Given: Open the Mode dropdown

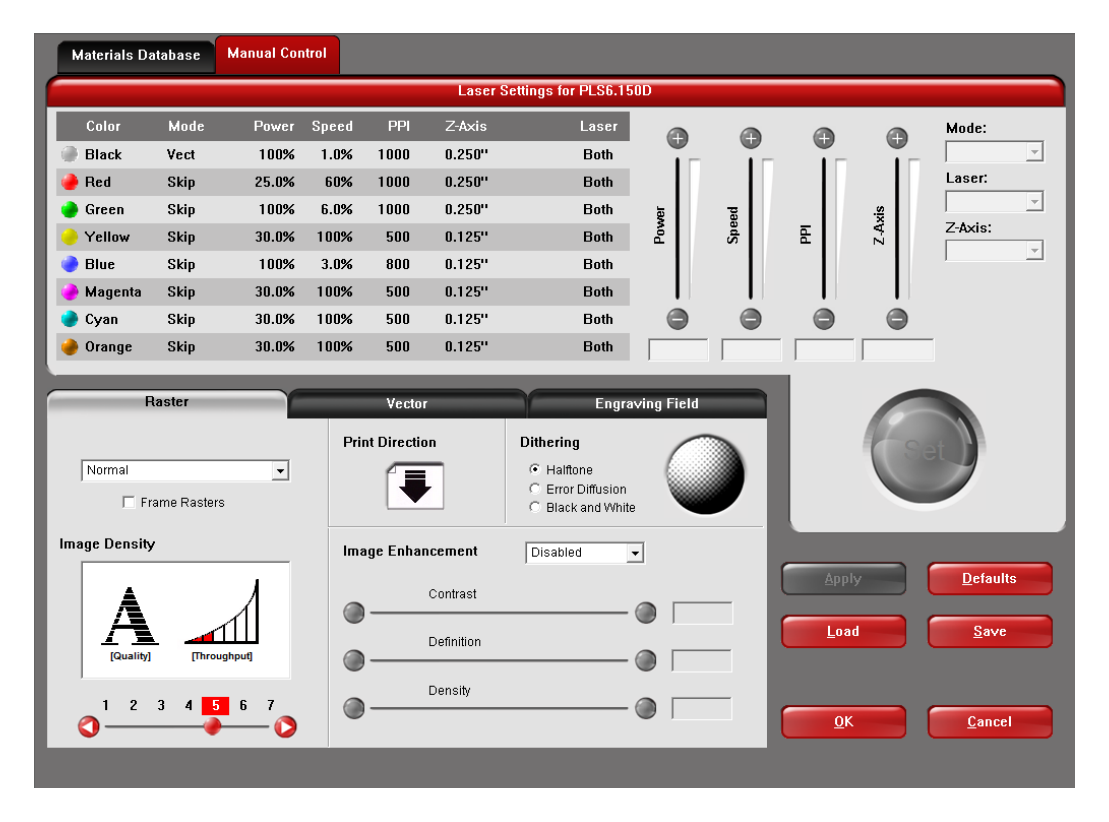Looking at the screenshot, I should point(994,151).
